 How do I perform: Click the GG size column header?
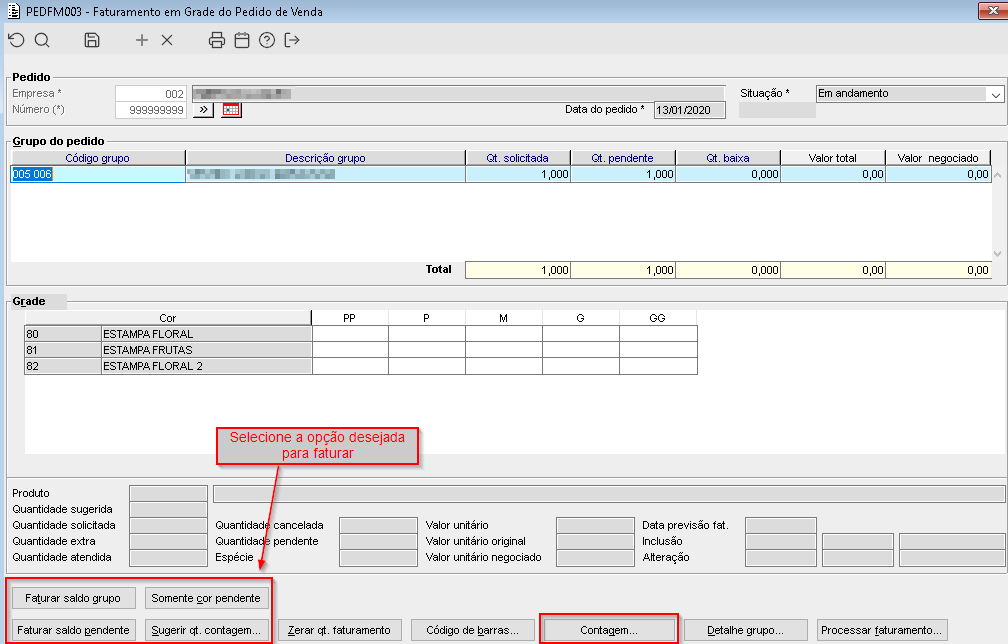[657, 318]
